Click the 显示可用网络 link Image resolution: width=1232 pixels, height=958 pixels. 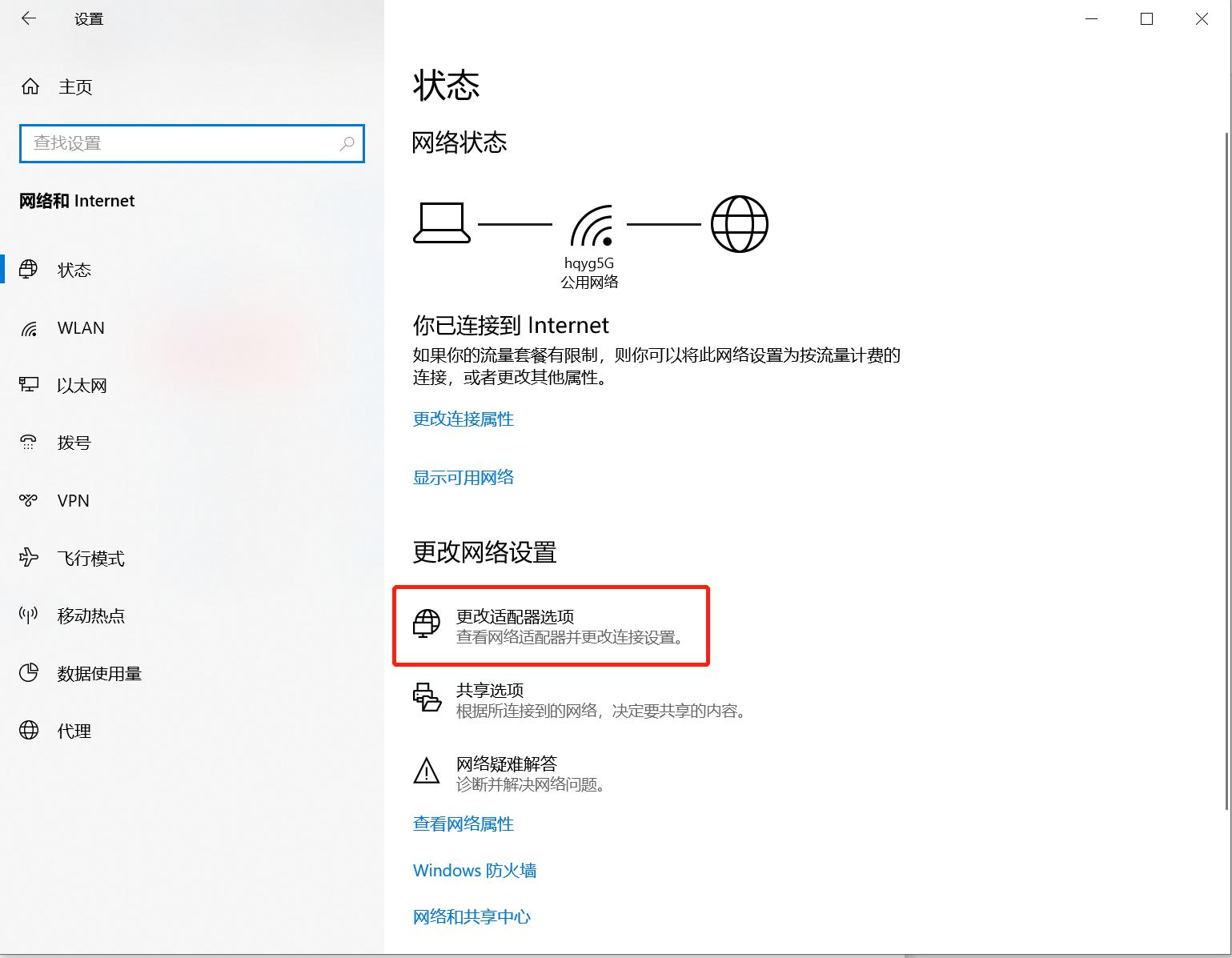pyautogui.click(x=463, y=477)
